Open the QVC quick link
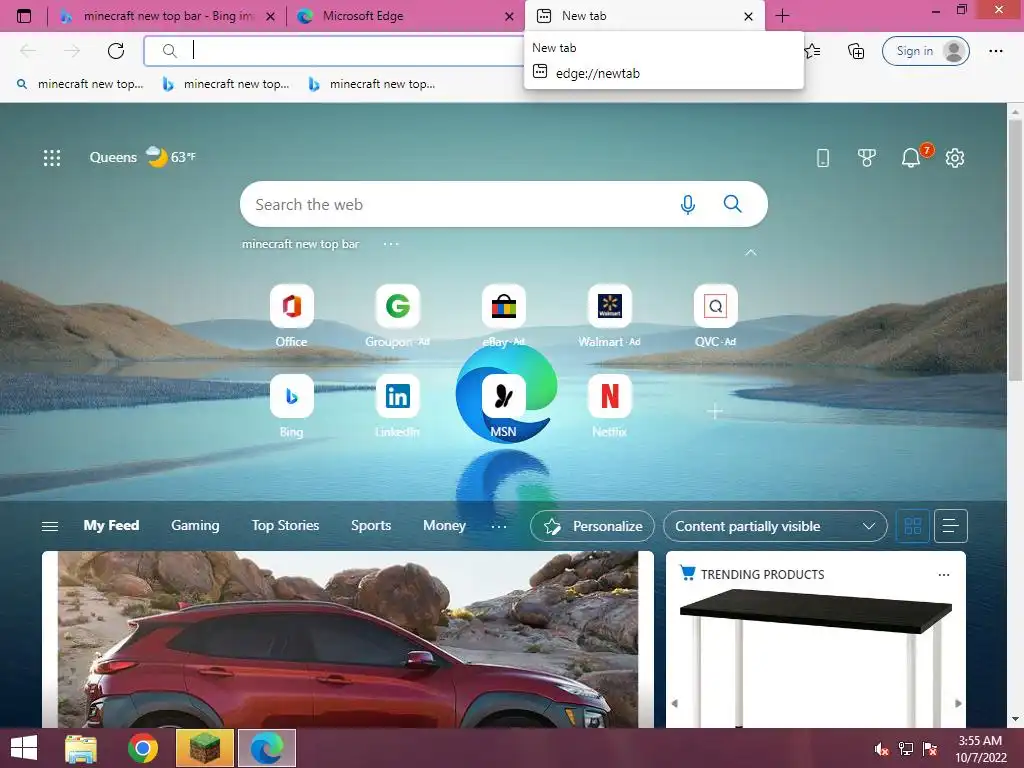 (716, 316)
